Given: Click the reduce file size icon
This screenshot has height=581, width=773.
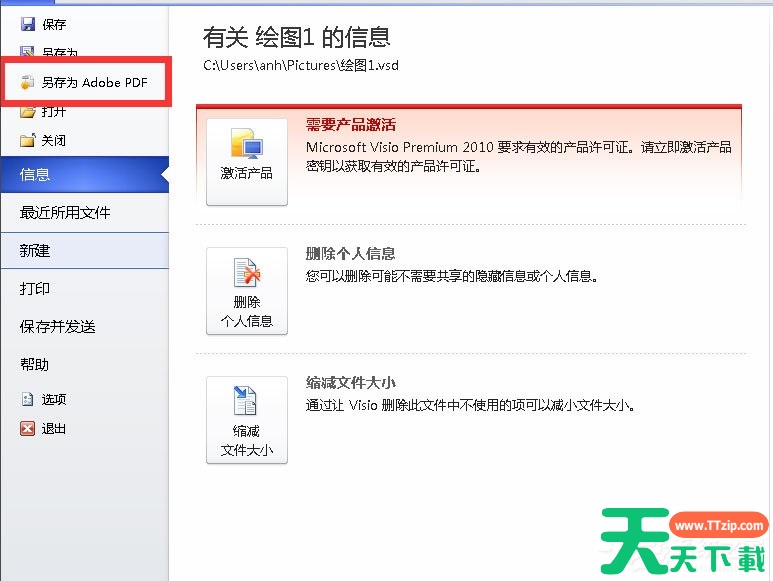Looking at the screenshot, I should (x=246, y=400).
